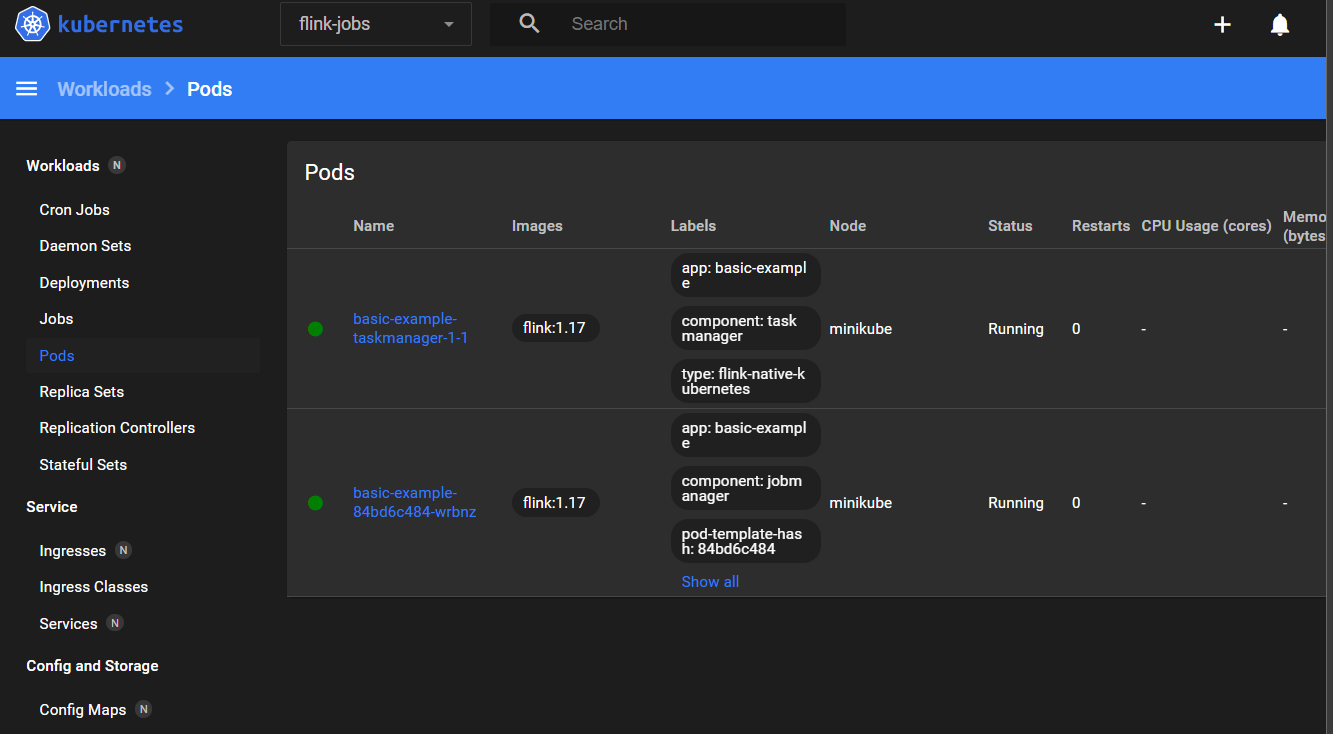The height and width of the screenshot is (734, 1333).
Task: Click the component: jobmanager label chip
Action: point(745,488)
